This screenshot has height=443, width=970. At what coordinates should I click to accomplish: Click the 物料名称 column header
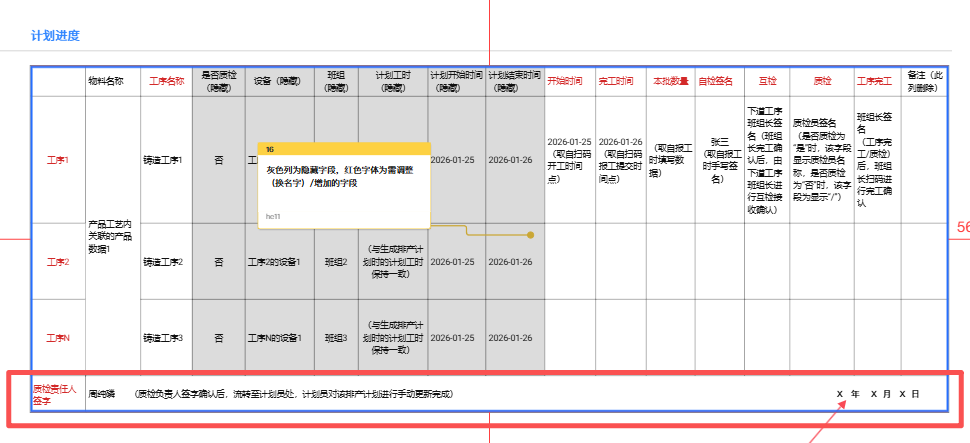[x=106, y=81]
